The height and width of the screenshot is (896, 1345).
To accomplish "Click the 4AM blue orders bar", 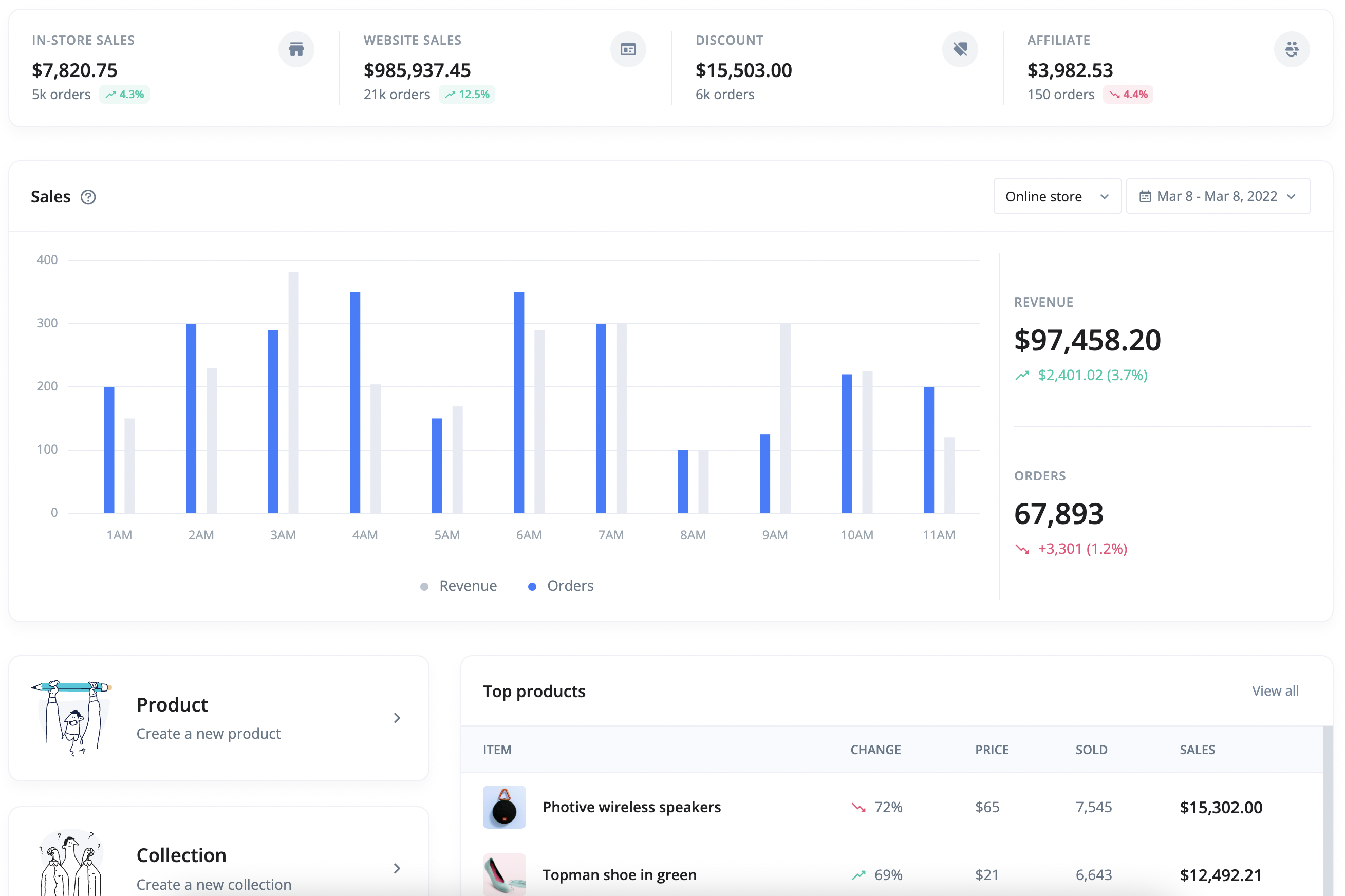I will coord(355,402).
